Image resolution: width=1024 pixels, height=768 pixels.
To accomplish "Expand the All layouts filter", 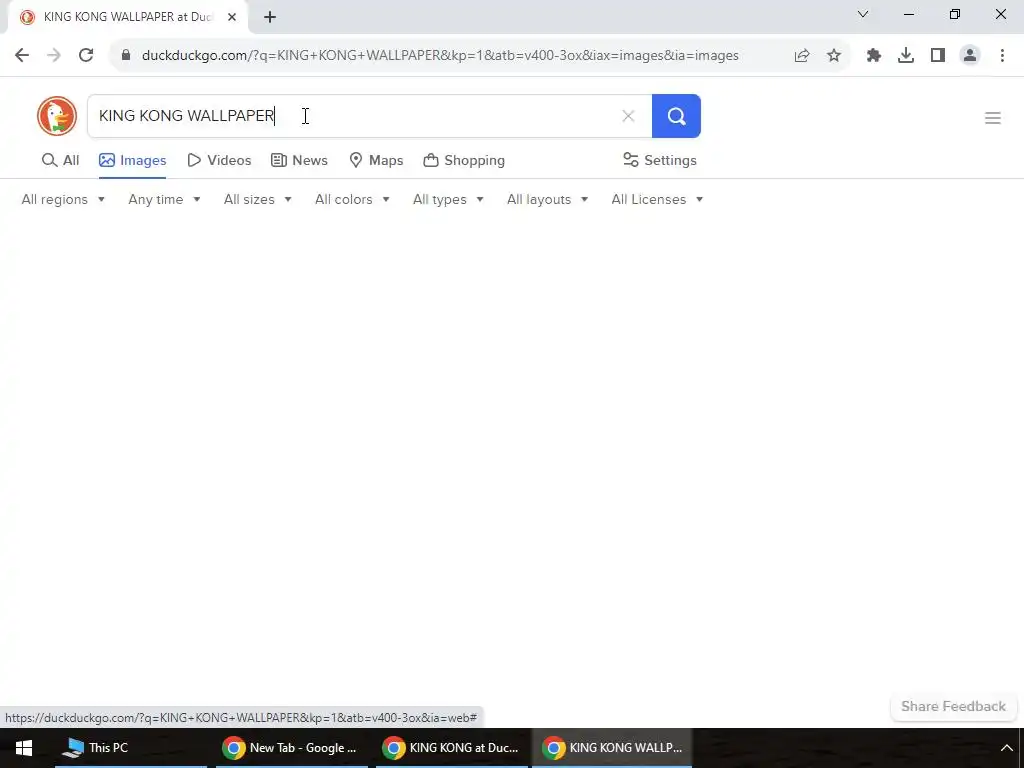I will click(x=547, y=199).
